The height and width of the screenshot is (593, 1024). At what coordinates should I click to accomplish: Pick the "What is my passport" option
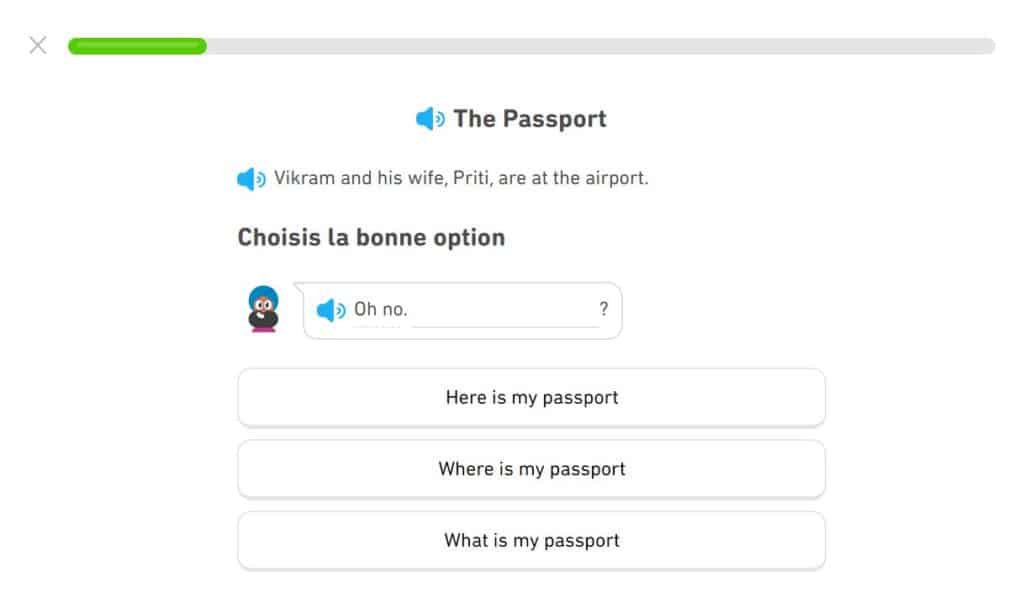(531, 541)
